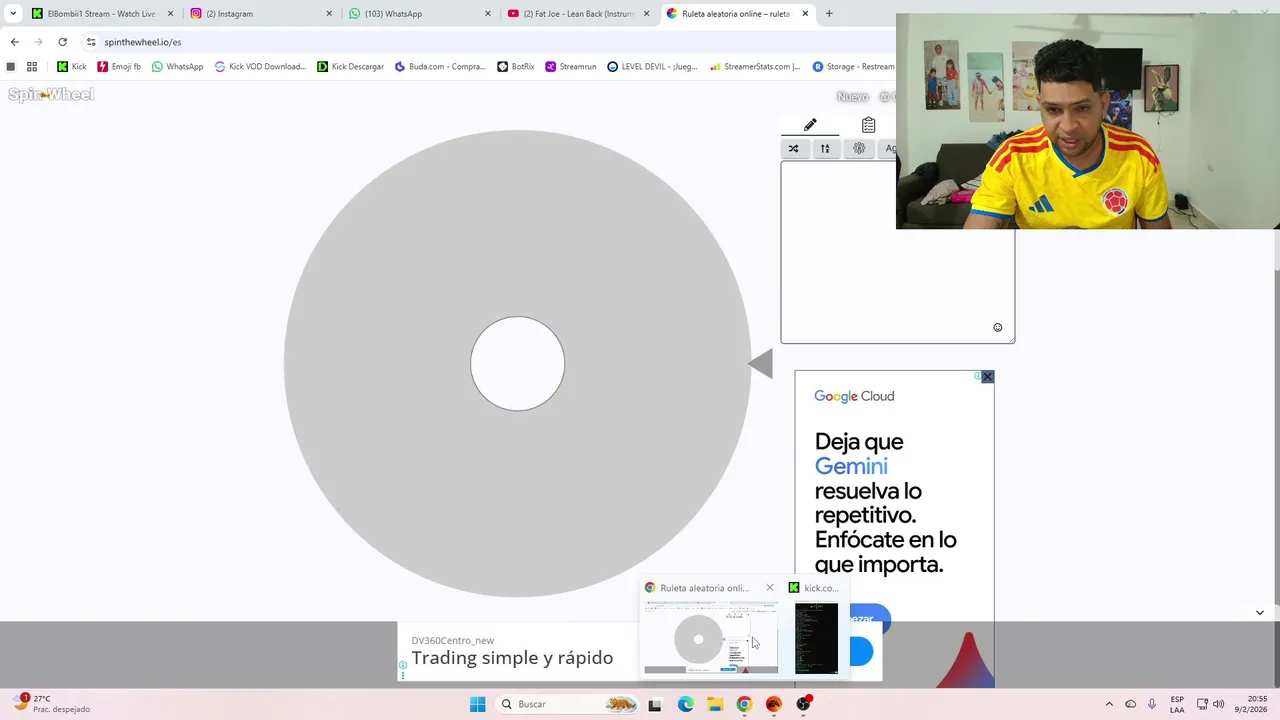
Task: Go back in browser history
Action: coord(14,42)
